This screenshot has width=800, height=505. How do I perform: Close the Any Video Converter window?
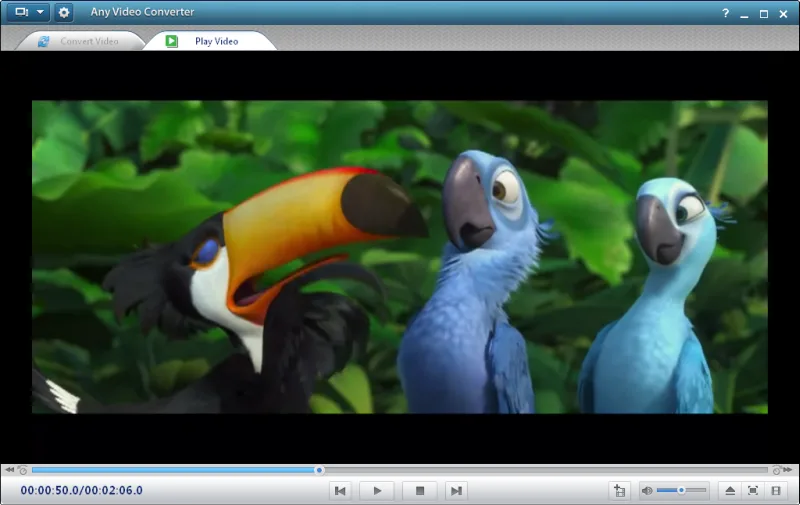(784, 14)
